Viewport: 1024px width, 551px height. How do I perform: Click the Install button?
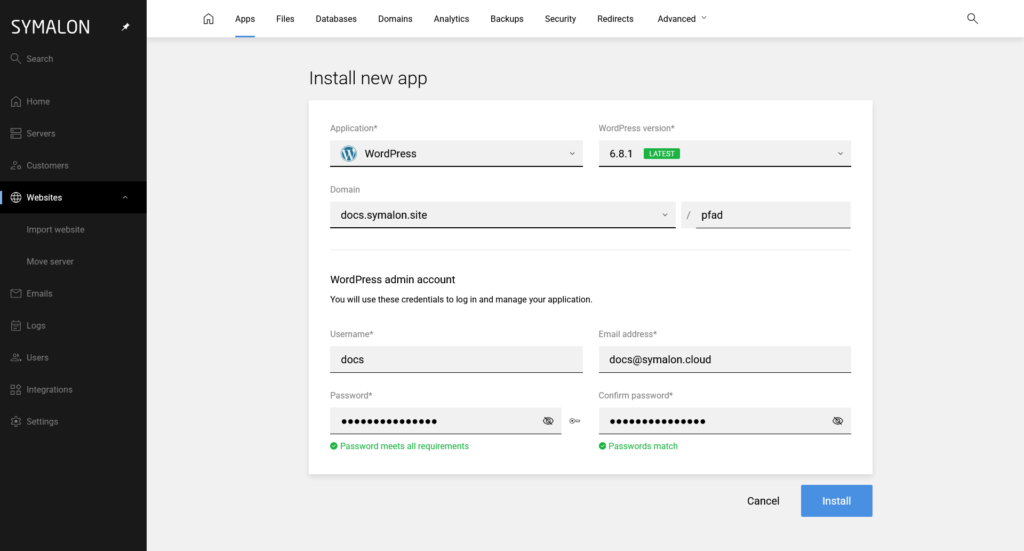(837, 501)
